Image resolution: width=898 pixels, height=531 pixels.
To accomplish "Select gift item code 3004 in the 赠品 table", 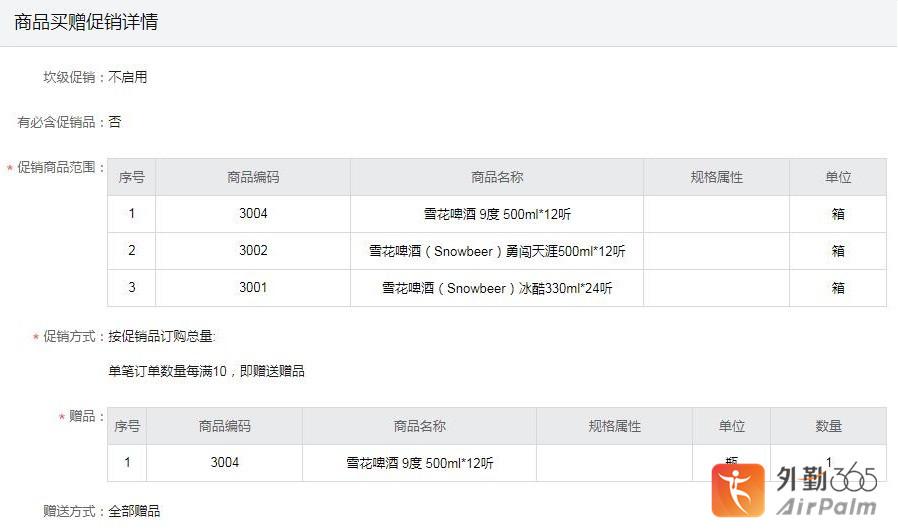I will [224, 462].
